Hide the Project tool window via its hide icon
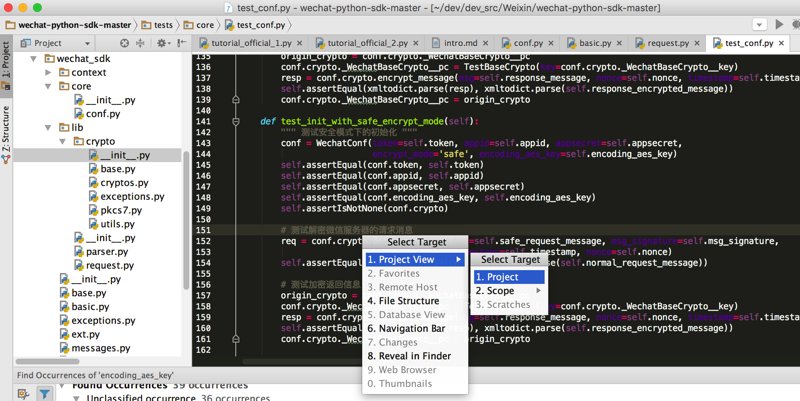Viewport: 800px width, 401px height. (181, 43)
